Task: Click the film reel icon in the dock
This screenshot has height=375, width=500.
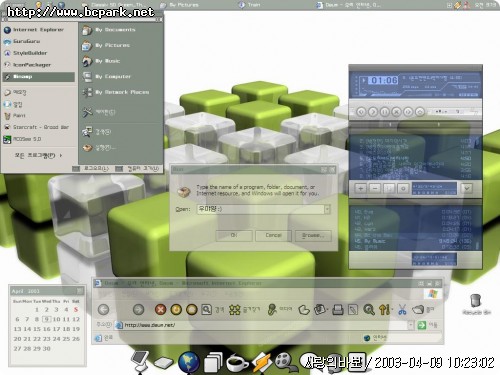Action: tap(285, 362)
